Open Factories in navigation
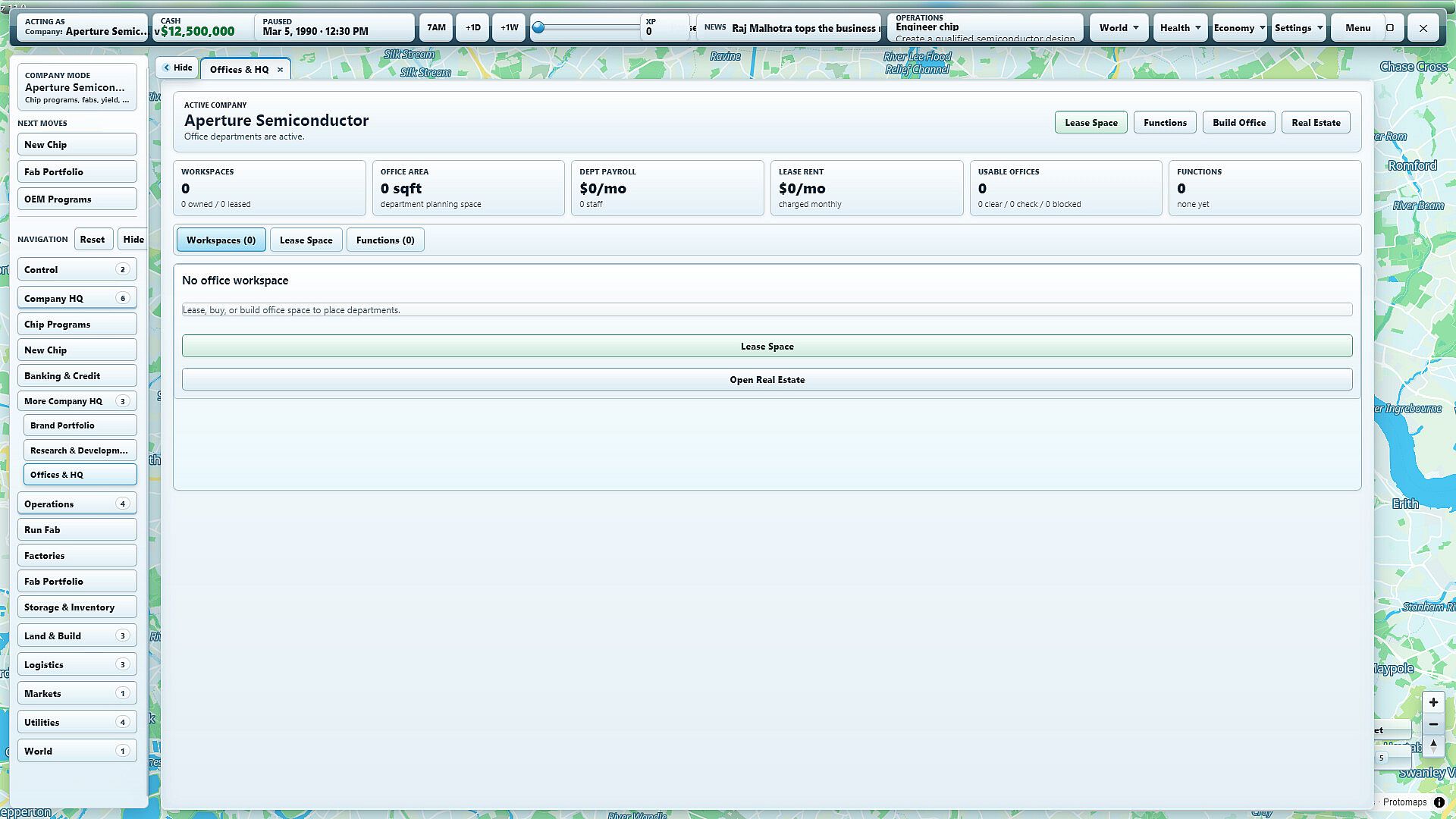Screen dimensions: 1456x819 (77, 556)
